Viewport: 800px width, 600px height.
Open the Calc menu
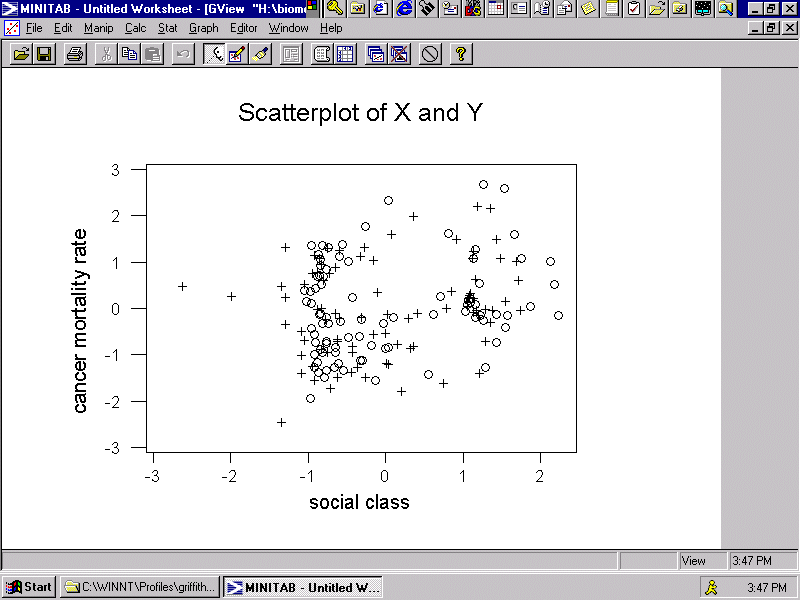coord(136,28)
